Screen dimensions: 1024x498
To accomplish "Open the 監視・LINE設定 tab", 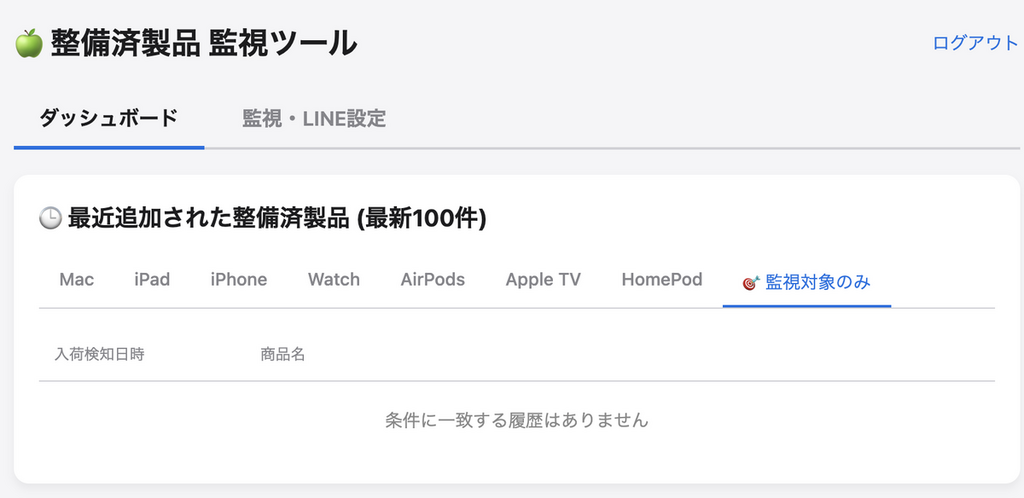I will click(314, 118).
